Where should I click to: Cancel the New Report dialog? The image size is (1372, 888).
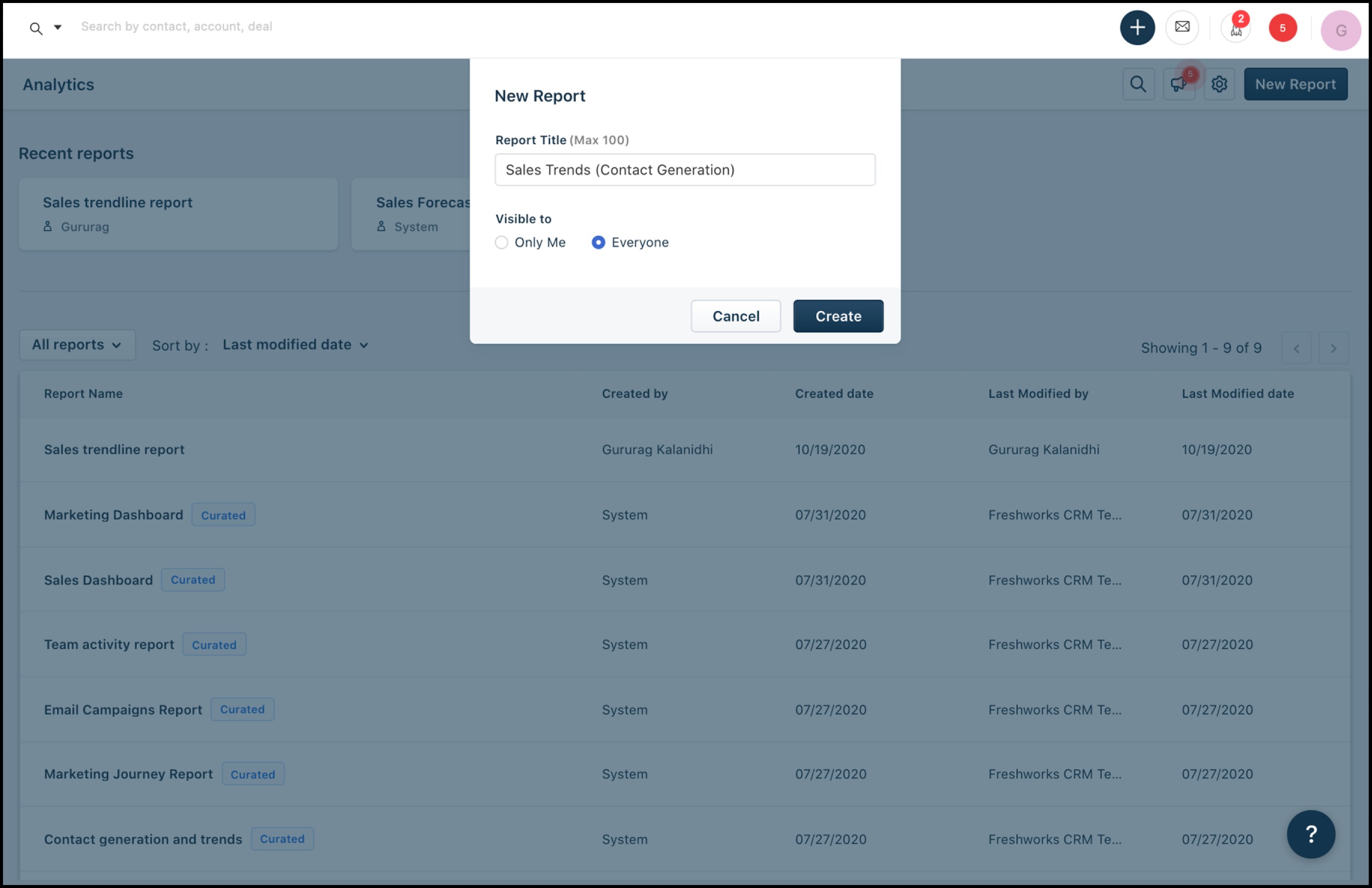click(736, 316)
